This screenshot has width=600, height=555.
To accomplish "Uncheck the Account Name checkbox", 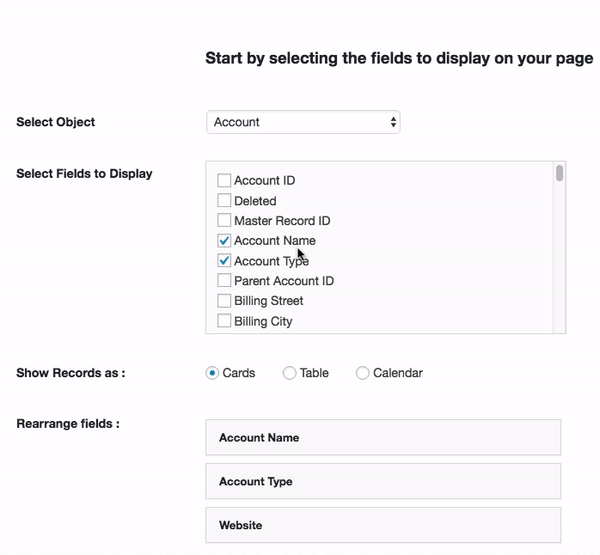I will tap(224, 240).
